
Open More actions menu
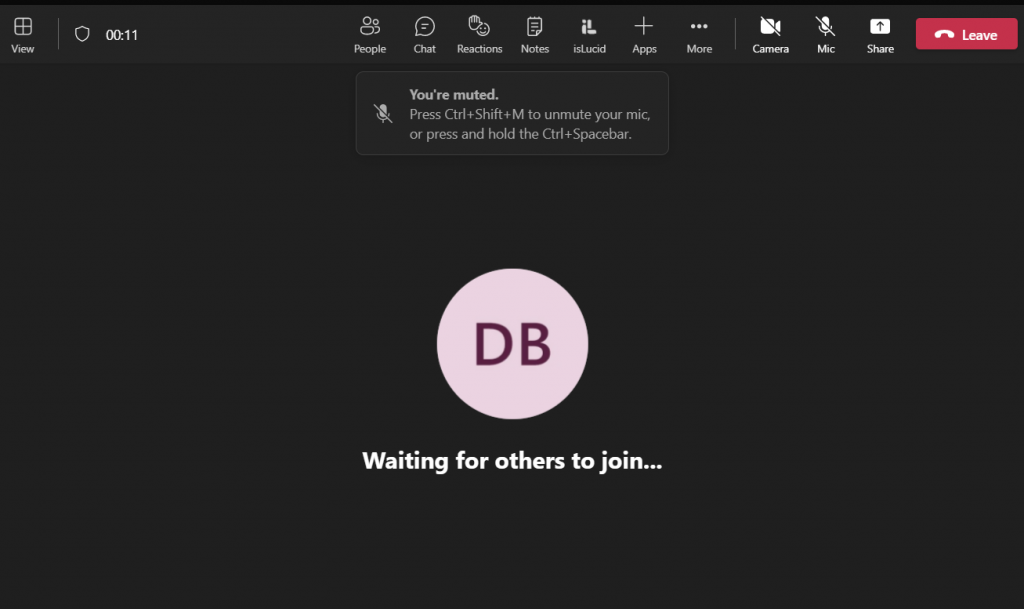click(x=699, y=35)
